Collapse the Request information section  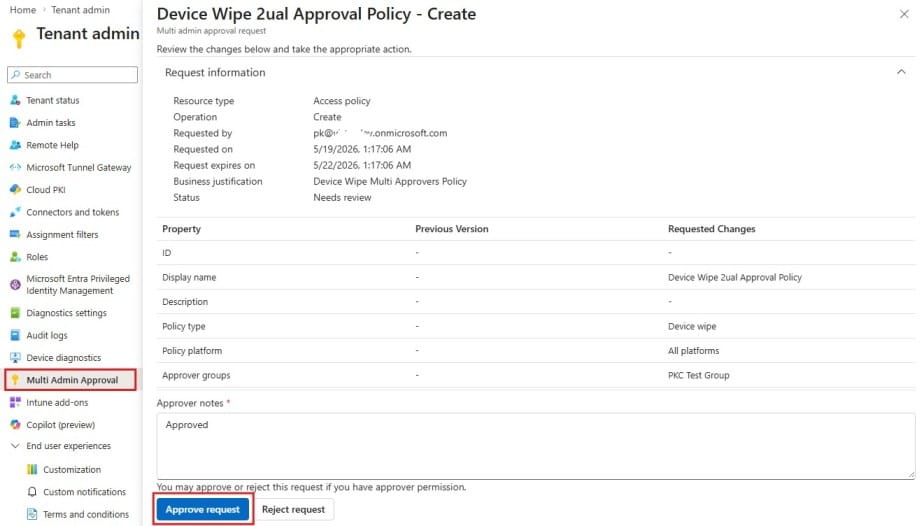pyautogui.click(x=901, y=72)
